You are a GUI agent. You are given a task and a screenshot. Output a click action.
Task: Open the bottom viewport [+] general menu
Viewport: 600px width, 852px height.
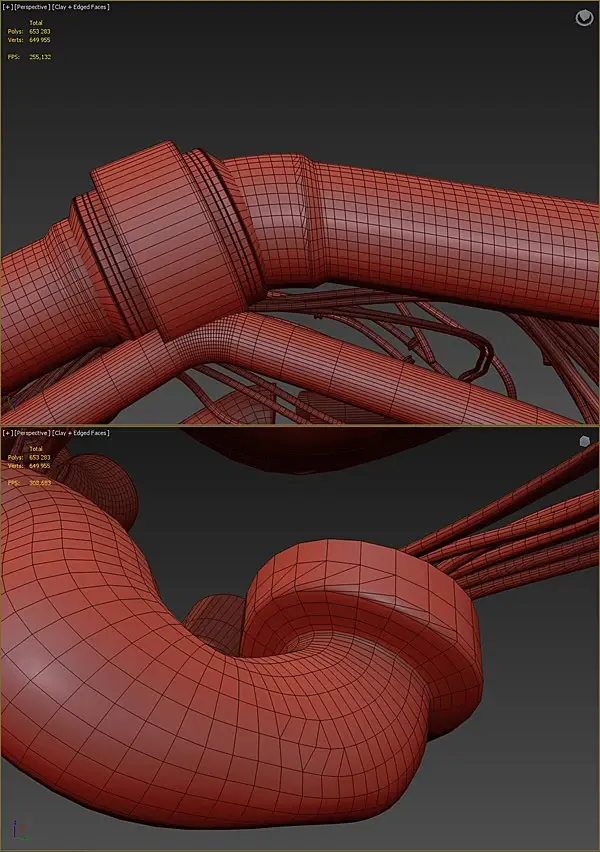7,433
